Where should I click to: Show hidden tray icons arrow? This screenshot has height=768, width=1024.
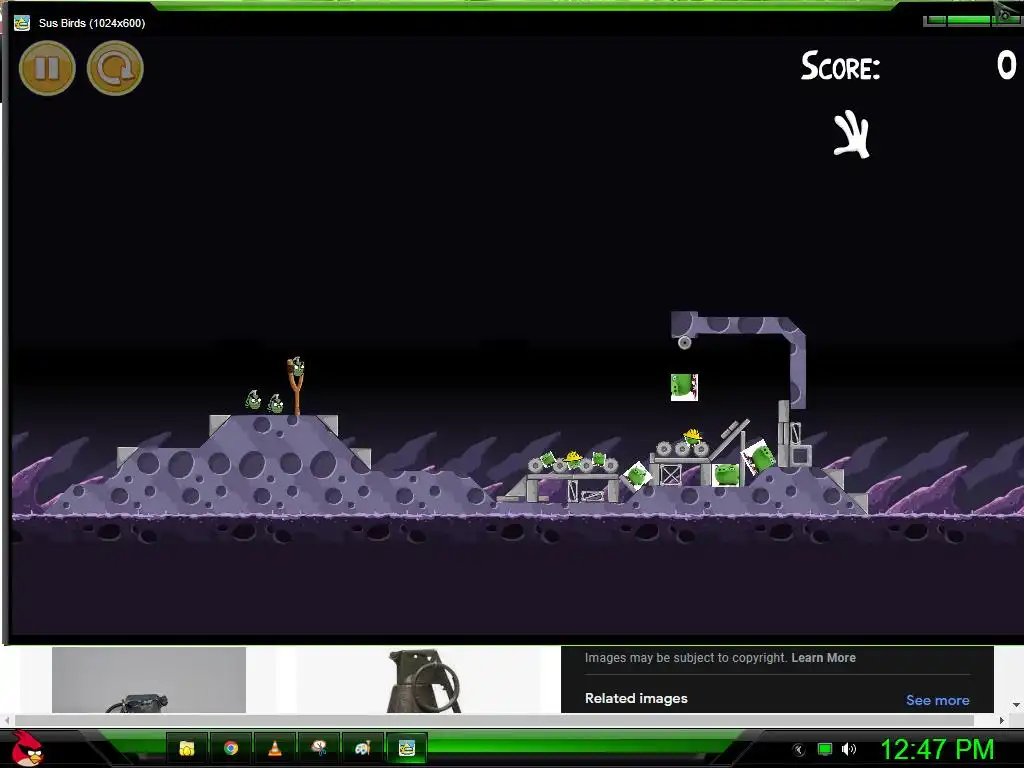(x=798, y=750)
